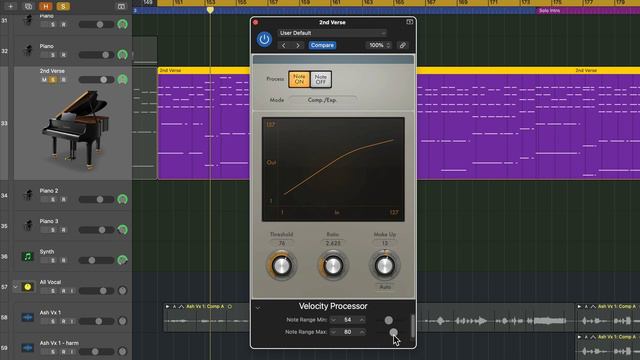
Task: Click the Auto button under Make Up
Action: tap(385, 287)
